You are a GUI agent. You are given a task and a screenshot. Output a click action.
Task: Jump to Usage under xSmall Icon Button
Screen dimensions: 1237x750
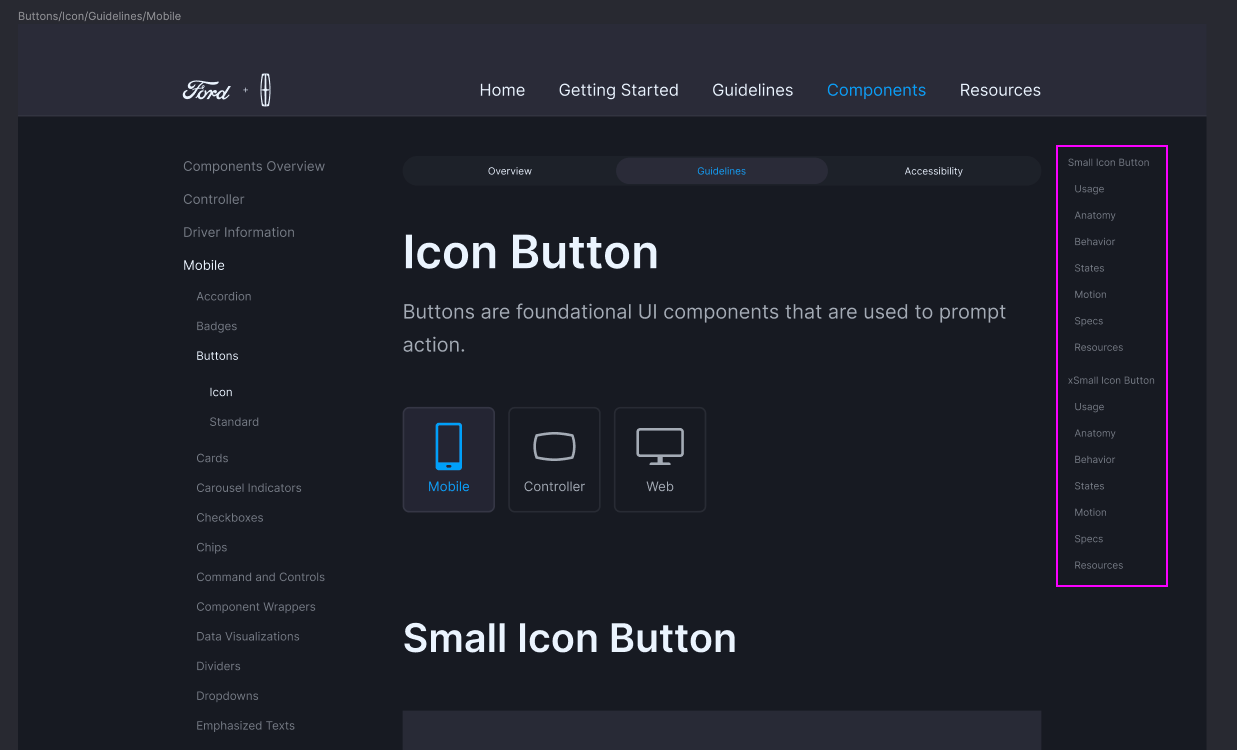1089,407
